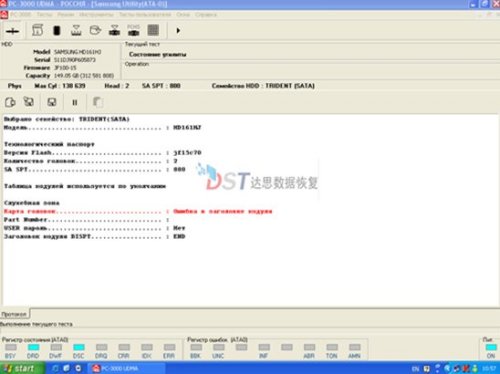Click the SA SPT : 800 field
The image size is (500, 374).
pos(161,86)
